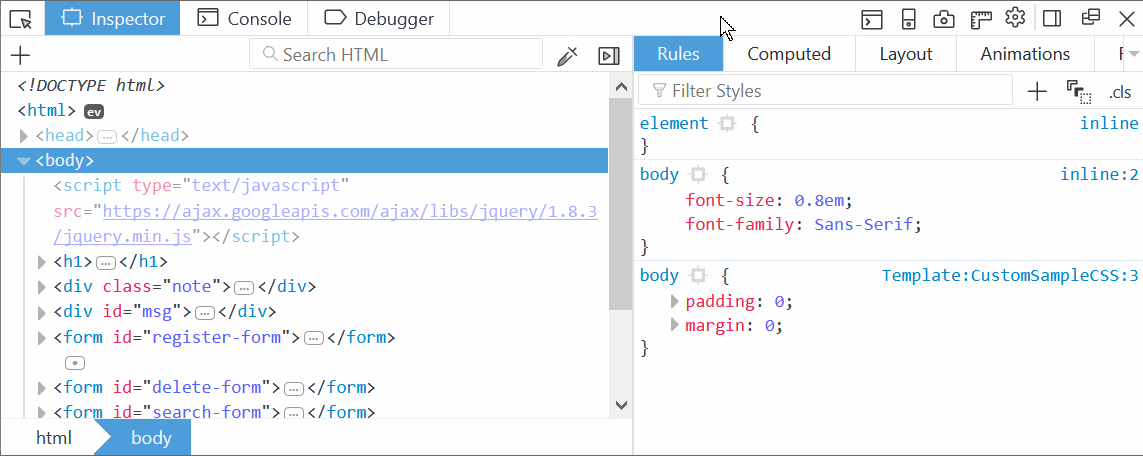Expand the h1 ellipsis badge
Screen dimensions: 1143x456
tap(106, 262)
